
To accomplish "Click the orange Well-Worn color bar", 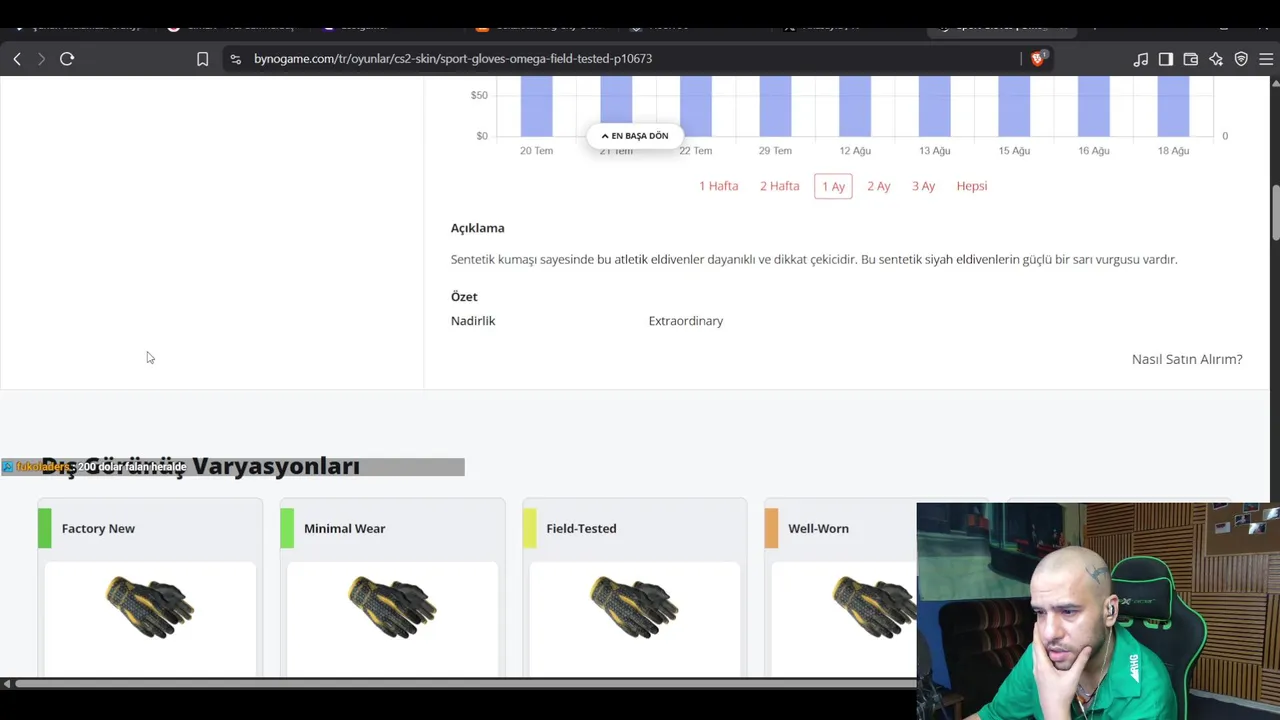I will (771, 528).
